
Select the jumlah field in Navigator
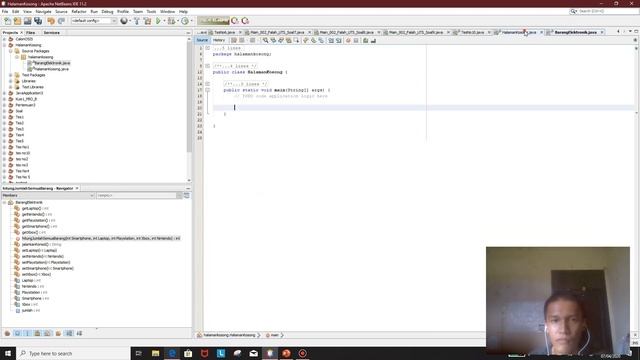(30, 311)
